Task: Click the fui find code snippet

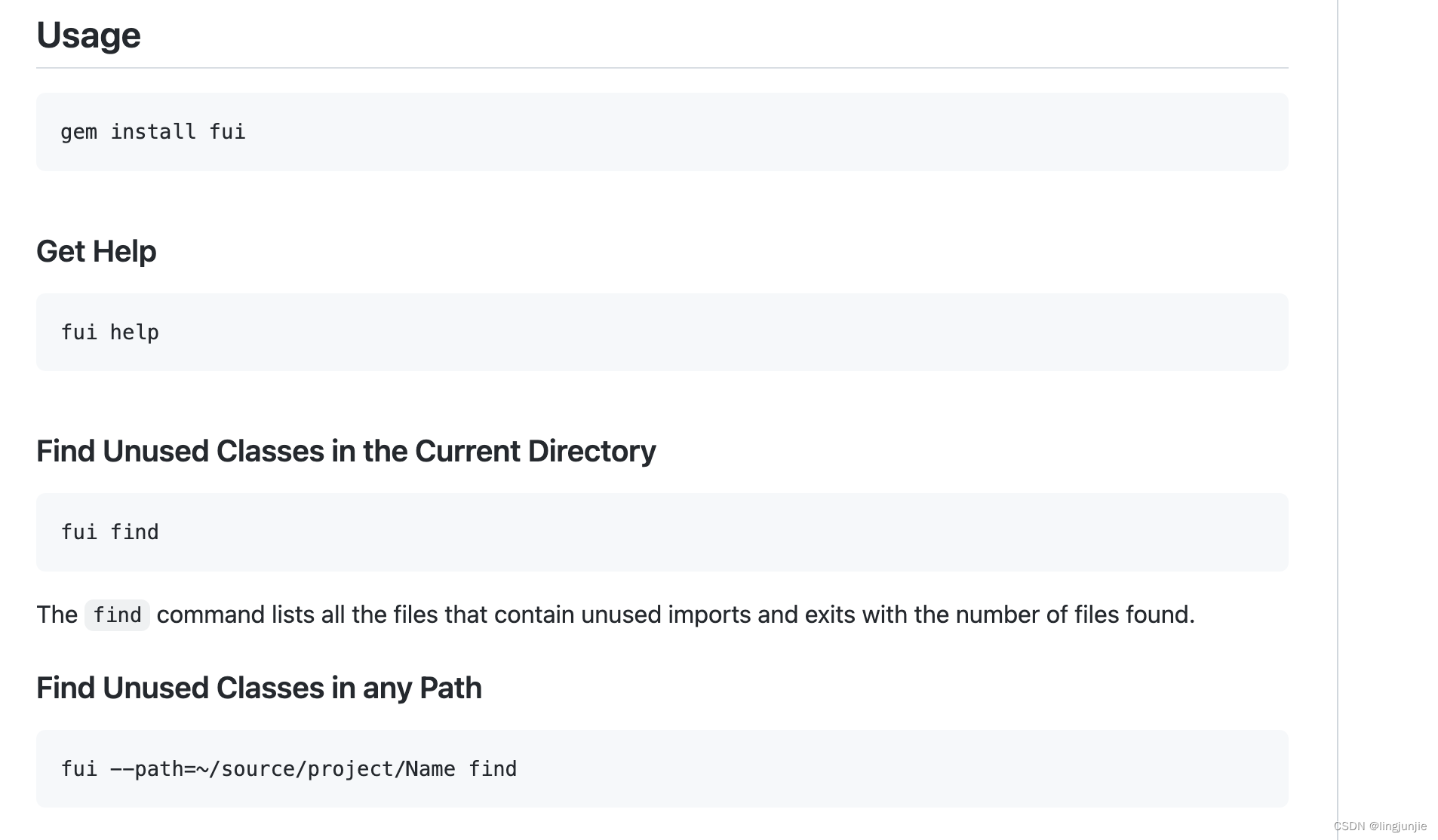Action: [109, 532]
